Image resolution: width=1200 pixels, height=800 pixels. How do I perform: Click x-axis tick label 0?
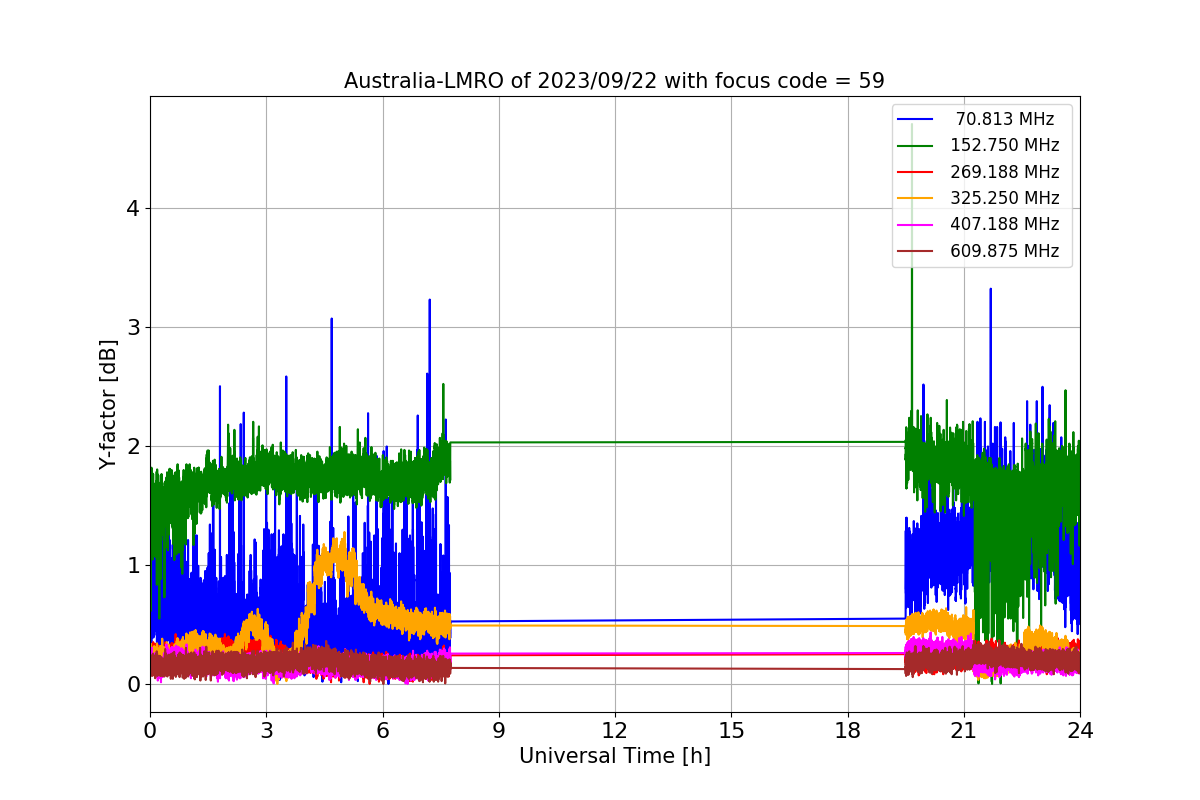pos(150,730)
